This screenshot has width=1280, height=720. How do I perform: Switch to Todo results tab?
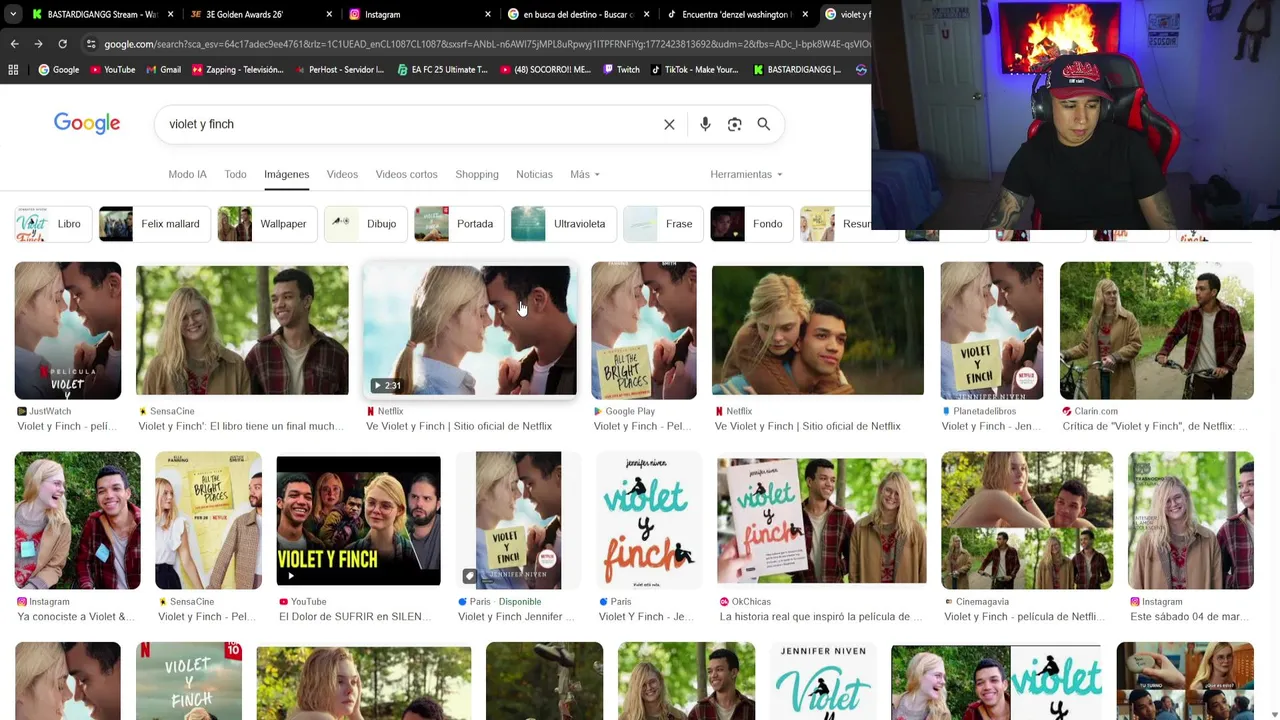[x=235, y=174]
